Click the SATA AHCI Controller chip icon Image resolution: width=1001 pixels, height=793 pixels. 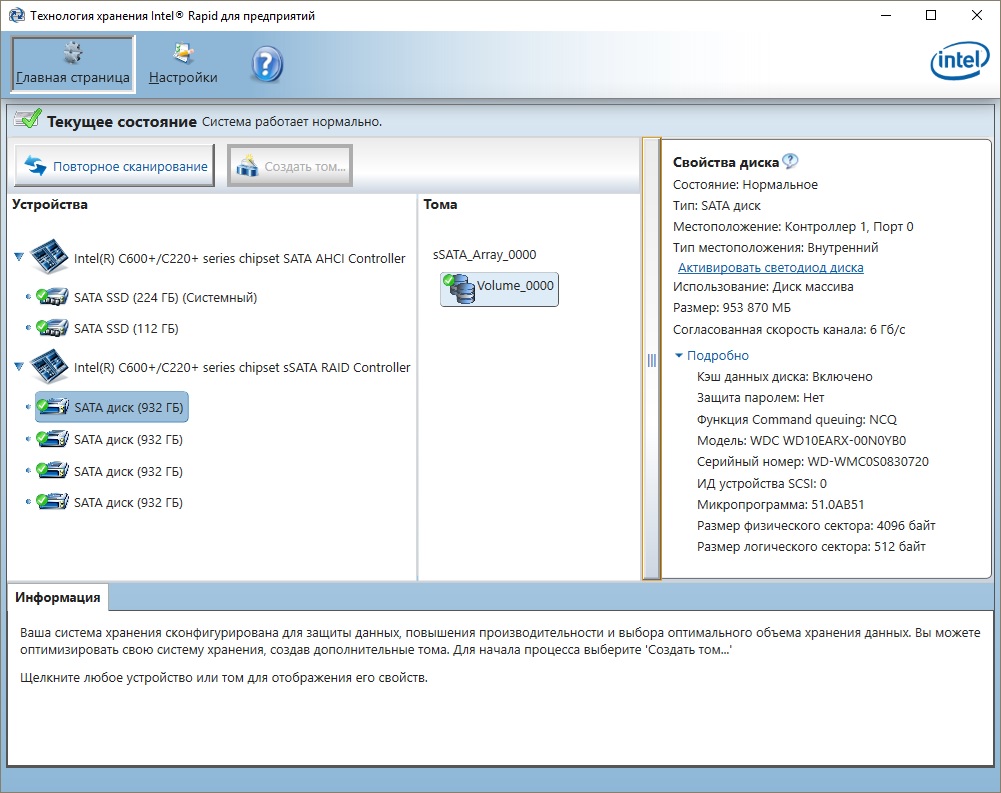pyautogui.click(x=51, y=258)
